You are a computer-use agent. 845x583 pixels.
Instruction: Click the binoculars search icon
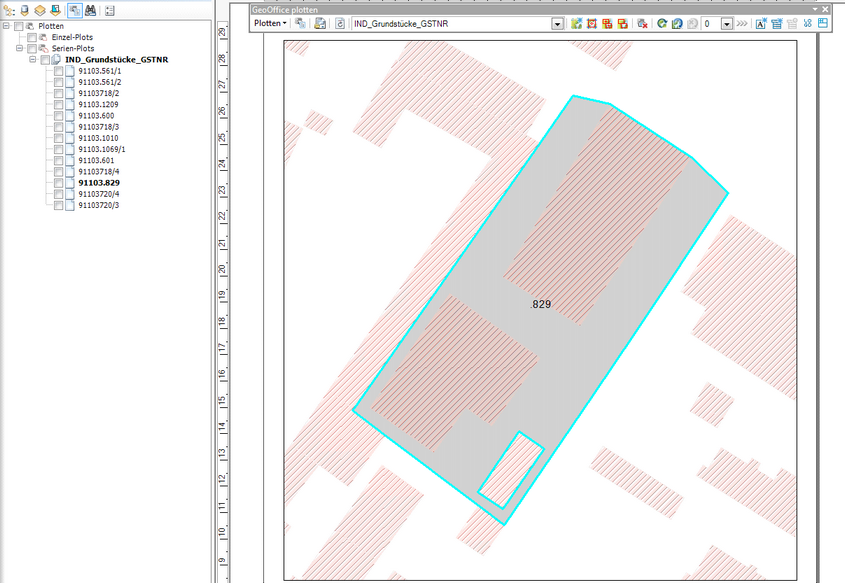pos(90,10)
